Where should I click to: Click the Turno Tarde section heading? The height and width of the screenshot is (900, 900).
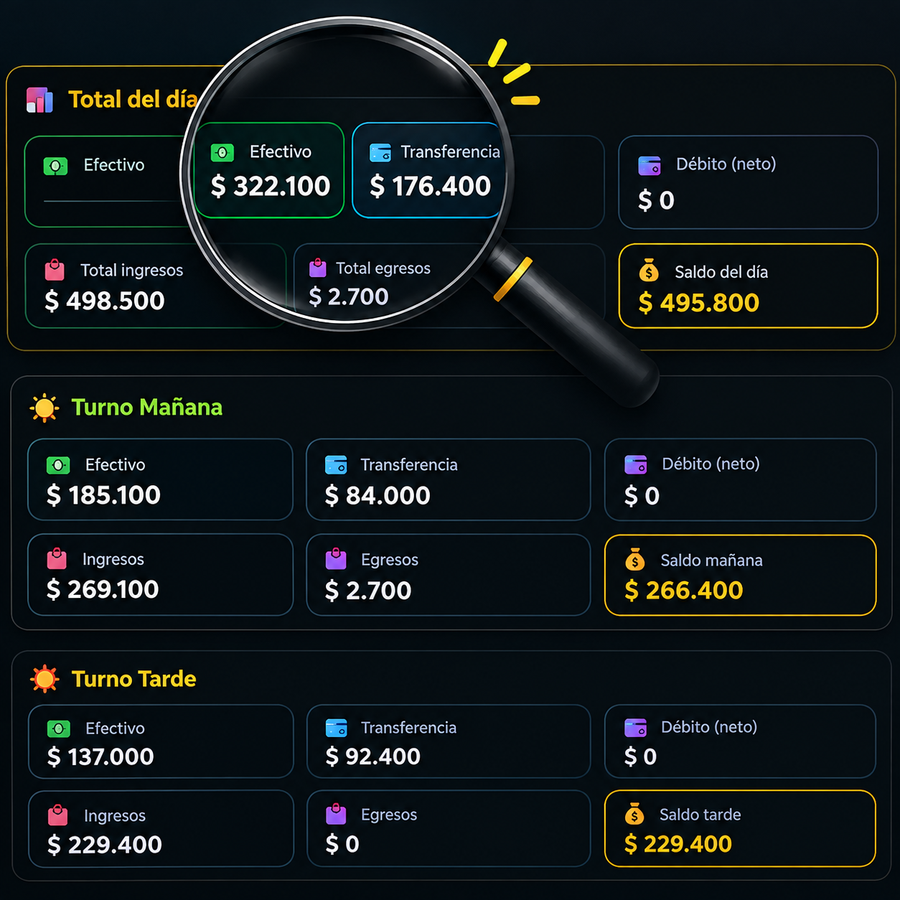[x=134, y=679]
